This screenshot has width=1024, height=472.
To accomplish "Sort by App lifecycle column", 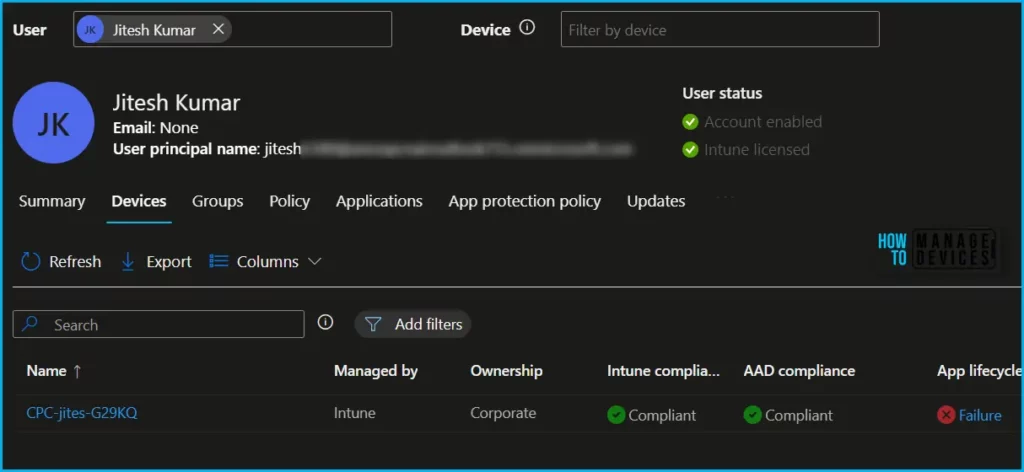I will pos(980,371).
